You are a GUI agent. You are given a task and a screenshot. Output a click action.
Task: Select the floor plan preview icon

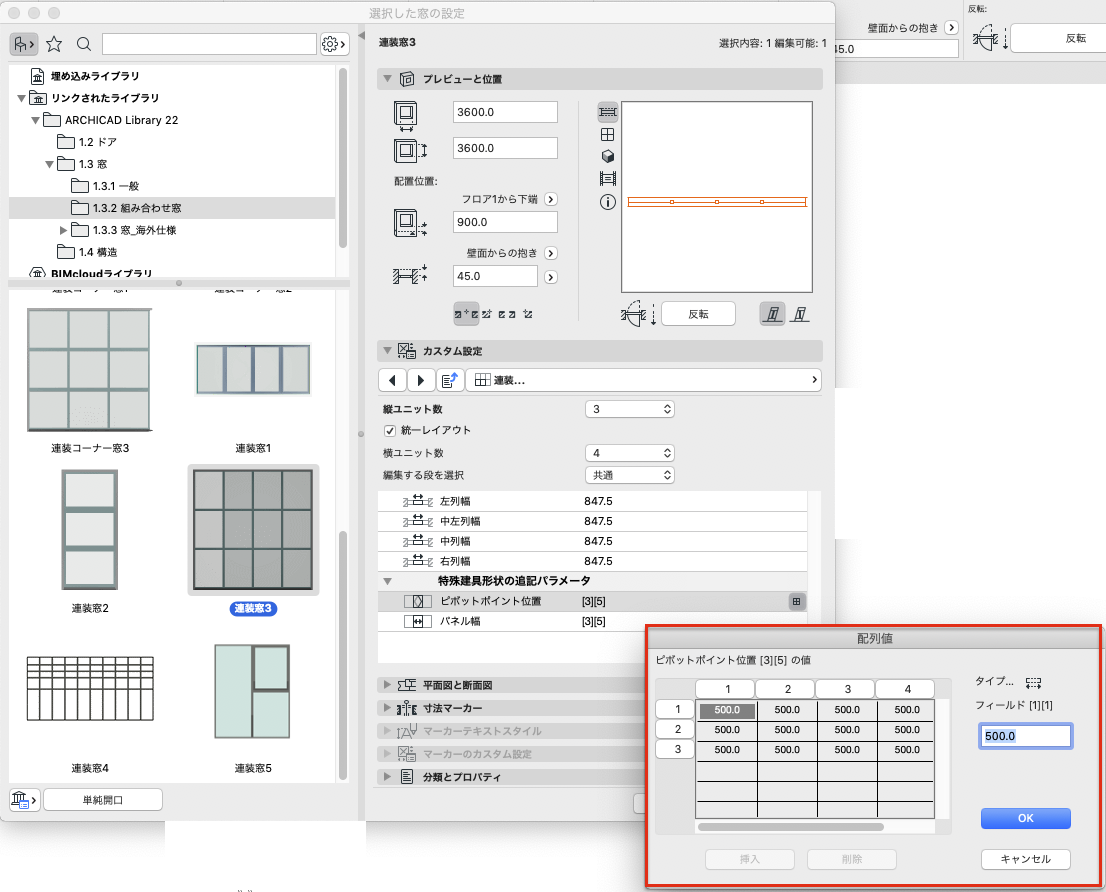point(607,111)
